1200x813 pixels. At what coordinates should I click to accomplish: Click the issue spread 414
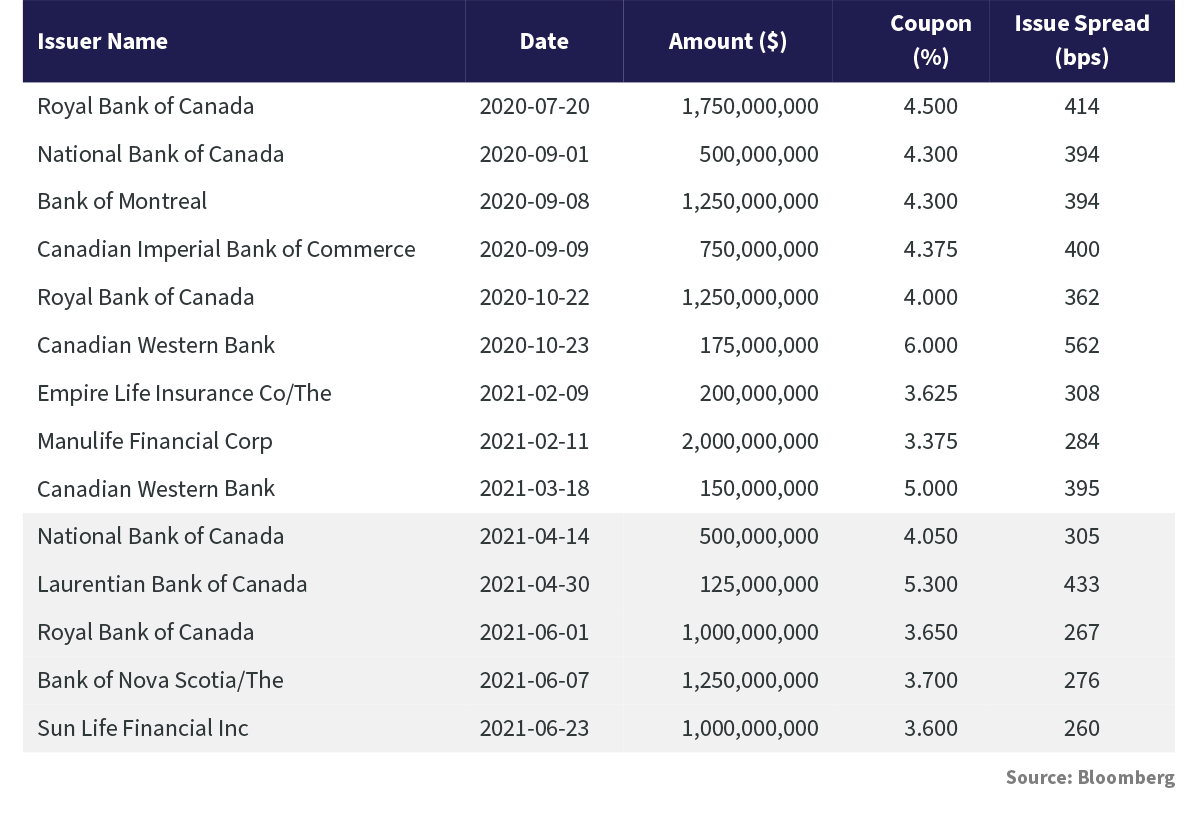pyautogui.click(x=1082, y=106)
